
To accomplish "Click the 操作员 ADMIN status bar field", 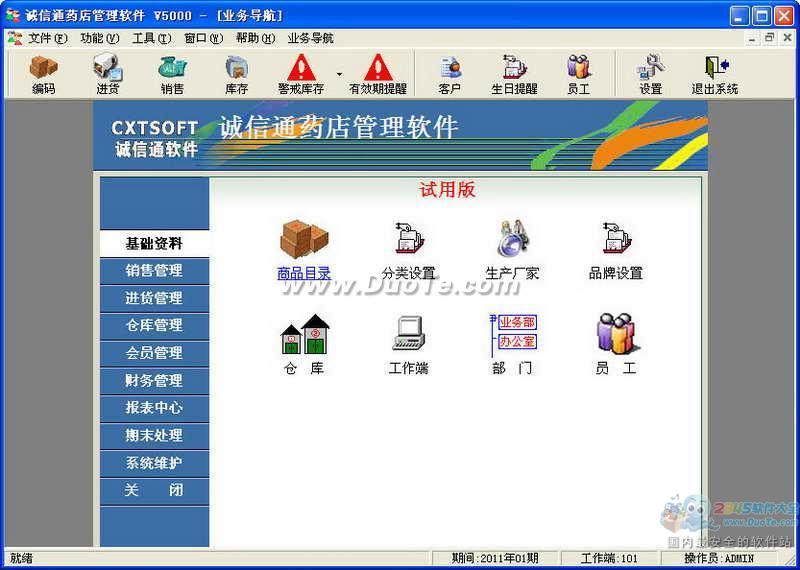I will [x=719, y=558].
